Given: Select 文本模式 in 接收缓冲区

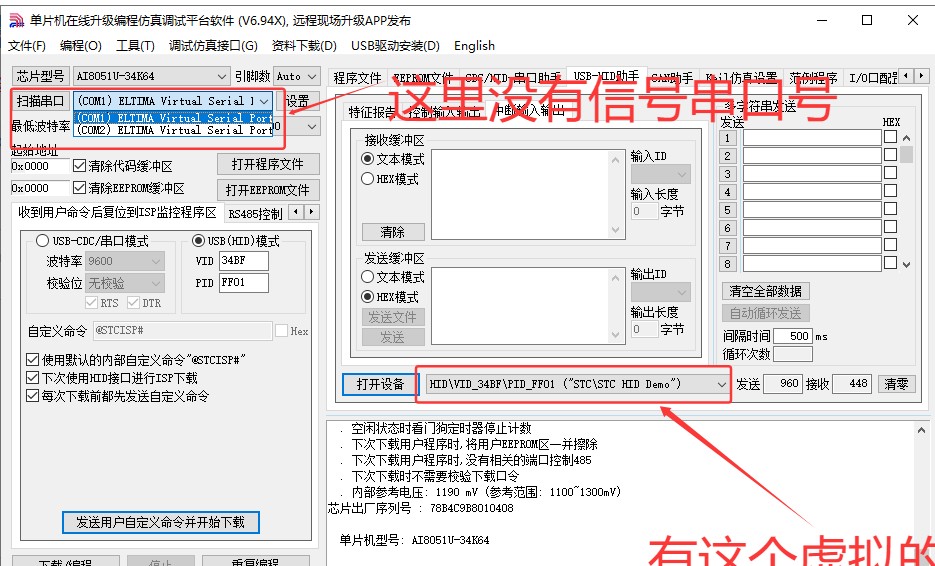Looking at the screenshot, I should (368, 159).
